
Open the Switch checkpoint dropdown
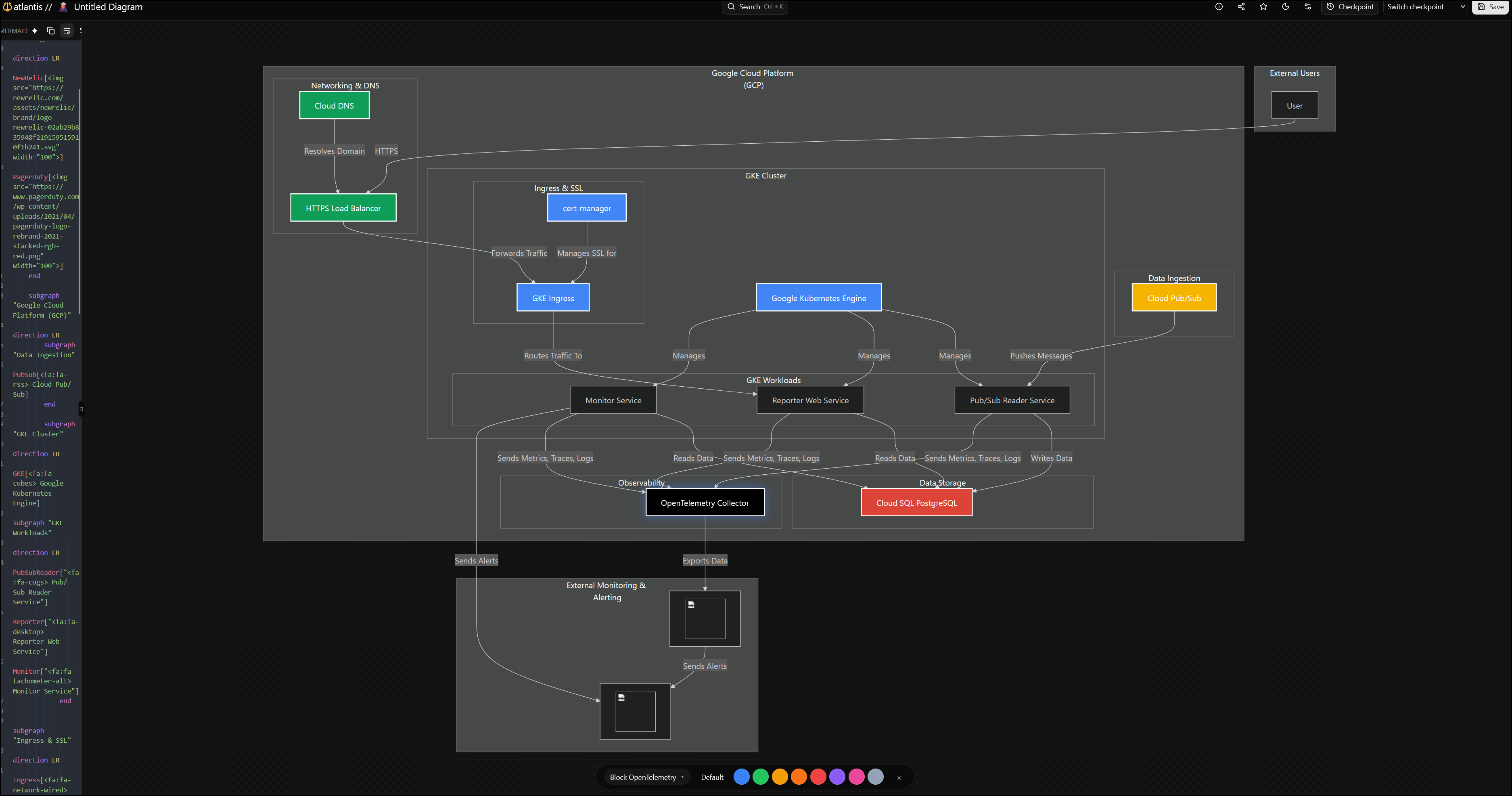click(x=1424, y=7)
